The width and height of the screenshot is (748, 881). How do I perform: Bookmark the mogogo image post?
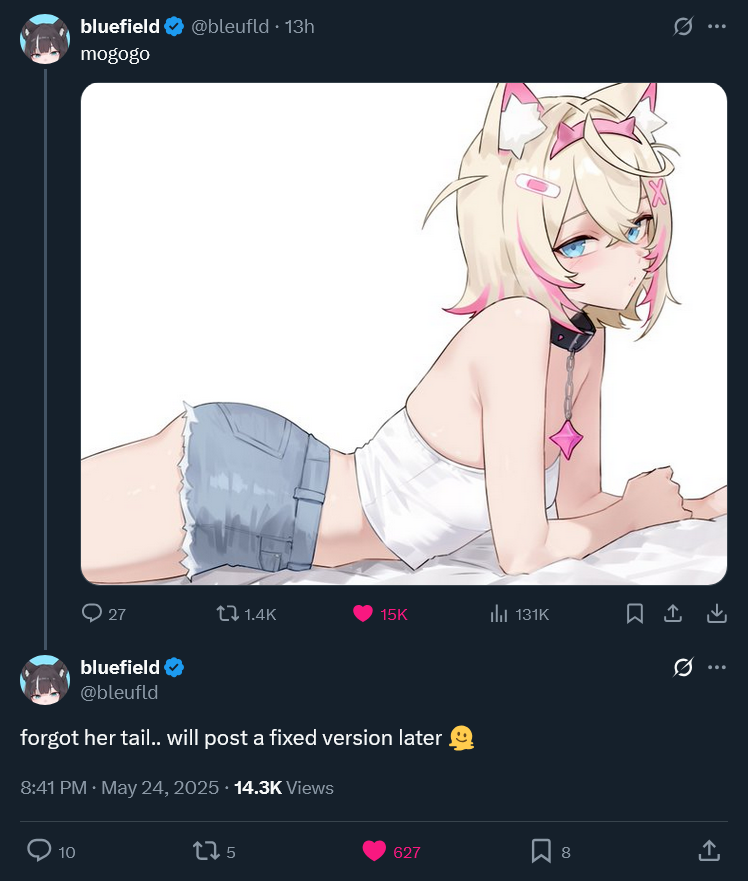tap(634, 613)
